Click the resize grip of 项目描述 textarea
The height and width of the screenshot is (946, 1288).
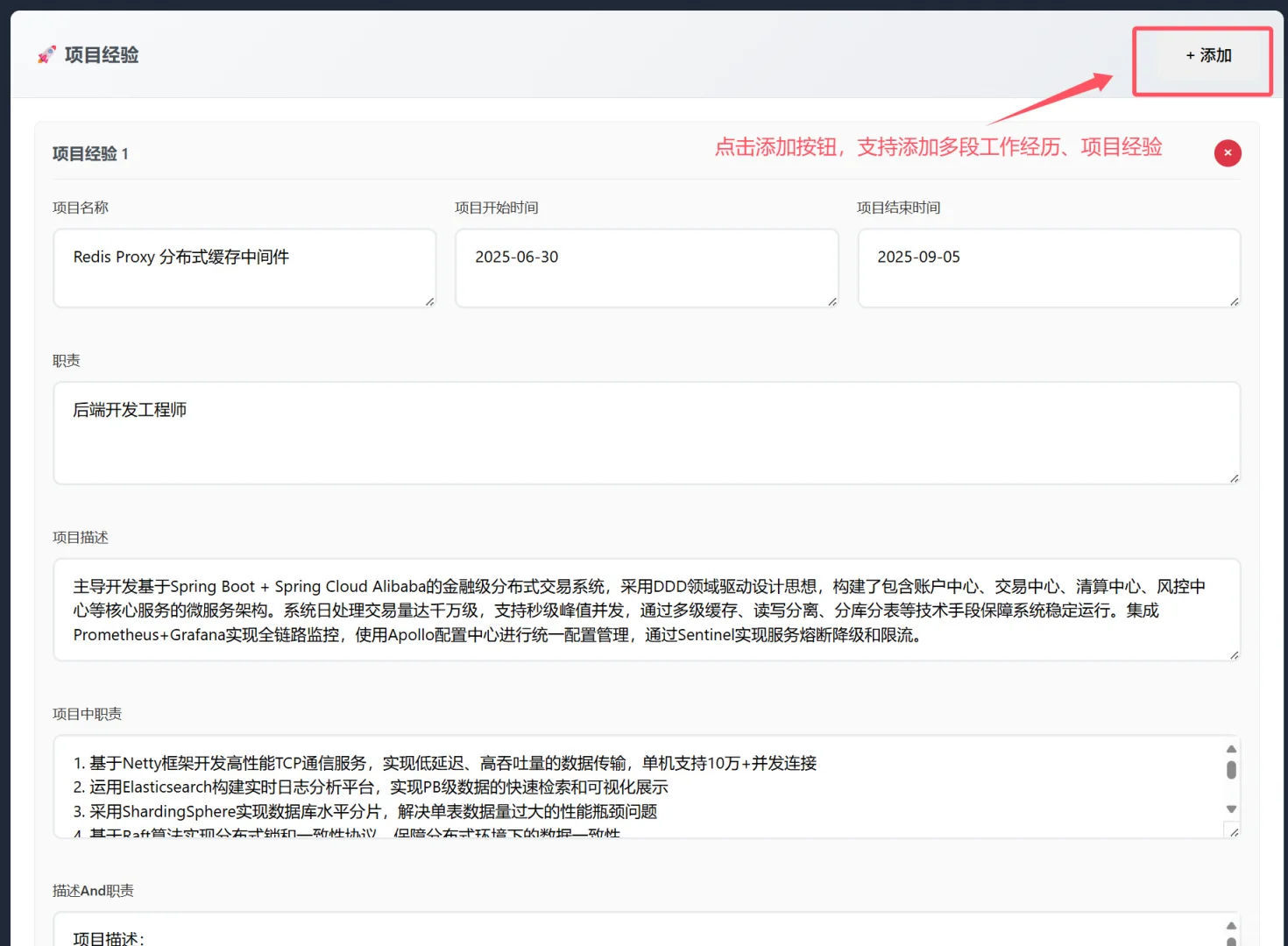tap(1235, 653)
